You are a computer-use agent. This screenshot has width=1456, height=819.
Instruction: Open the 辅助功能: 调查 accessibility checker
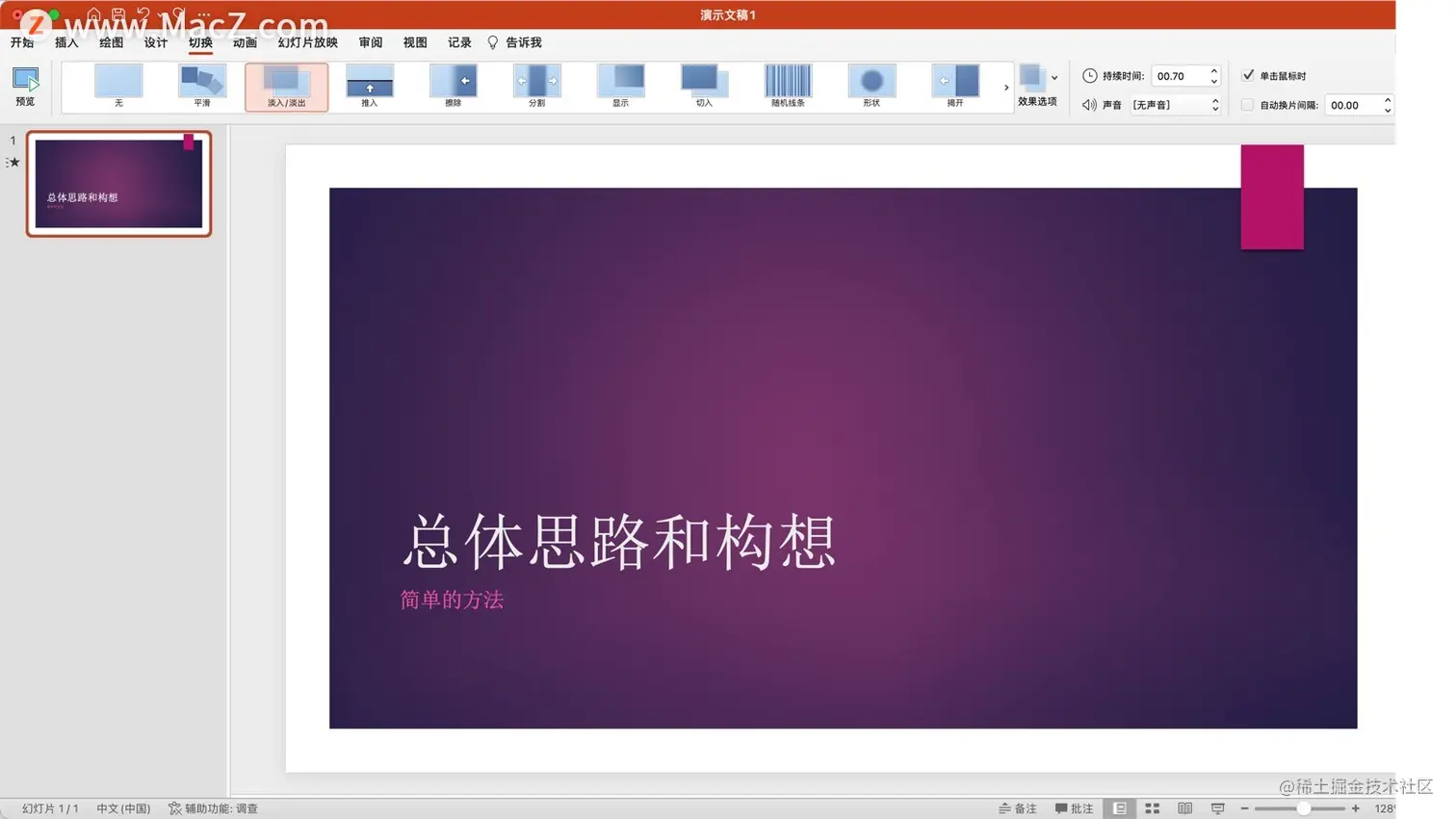point(213,808)
